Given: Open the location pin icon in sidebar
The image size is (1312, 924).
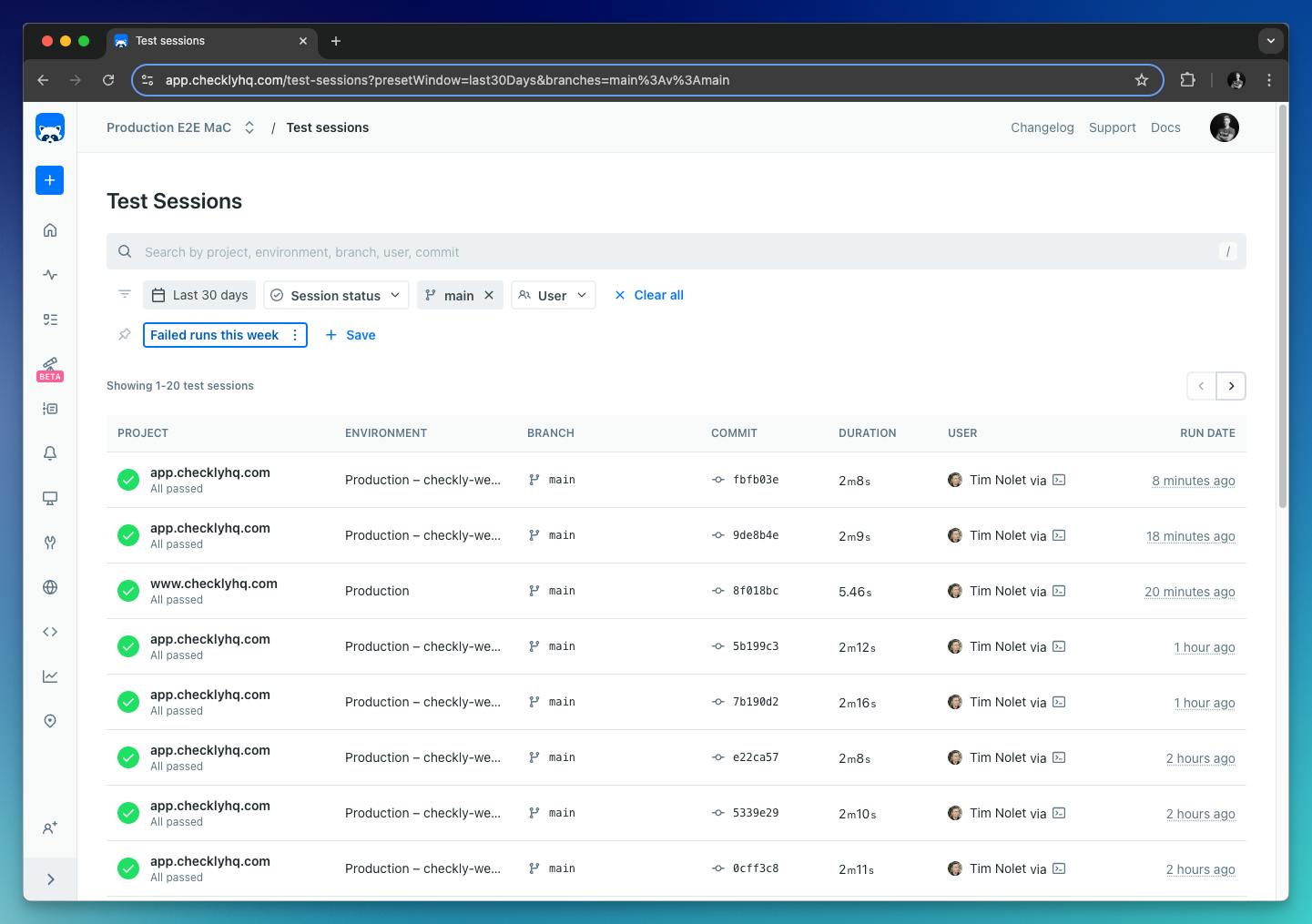Looking at the screenshot, I should point(50,721).
